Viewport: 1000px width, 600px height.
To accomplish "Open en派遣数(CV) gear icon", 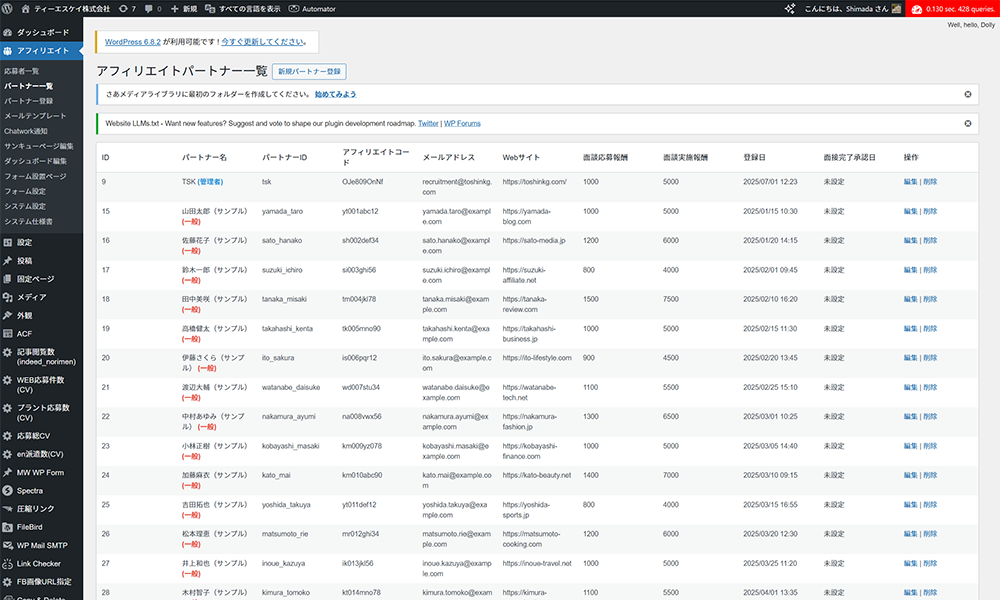I will tap(8, 455).
